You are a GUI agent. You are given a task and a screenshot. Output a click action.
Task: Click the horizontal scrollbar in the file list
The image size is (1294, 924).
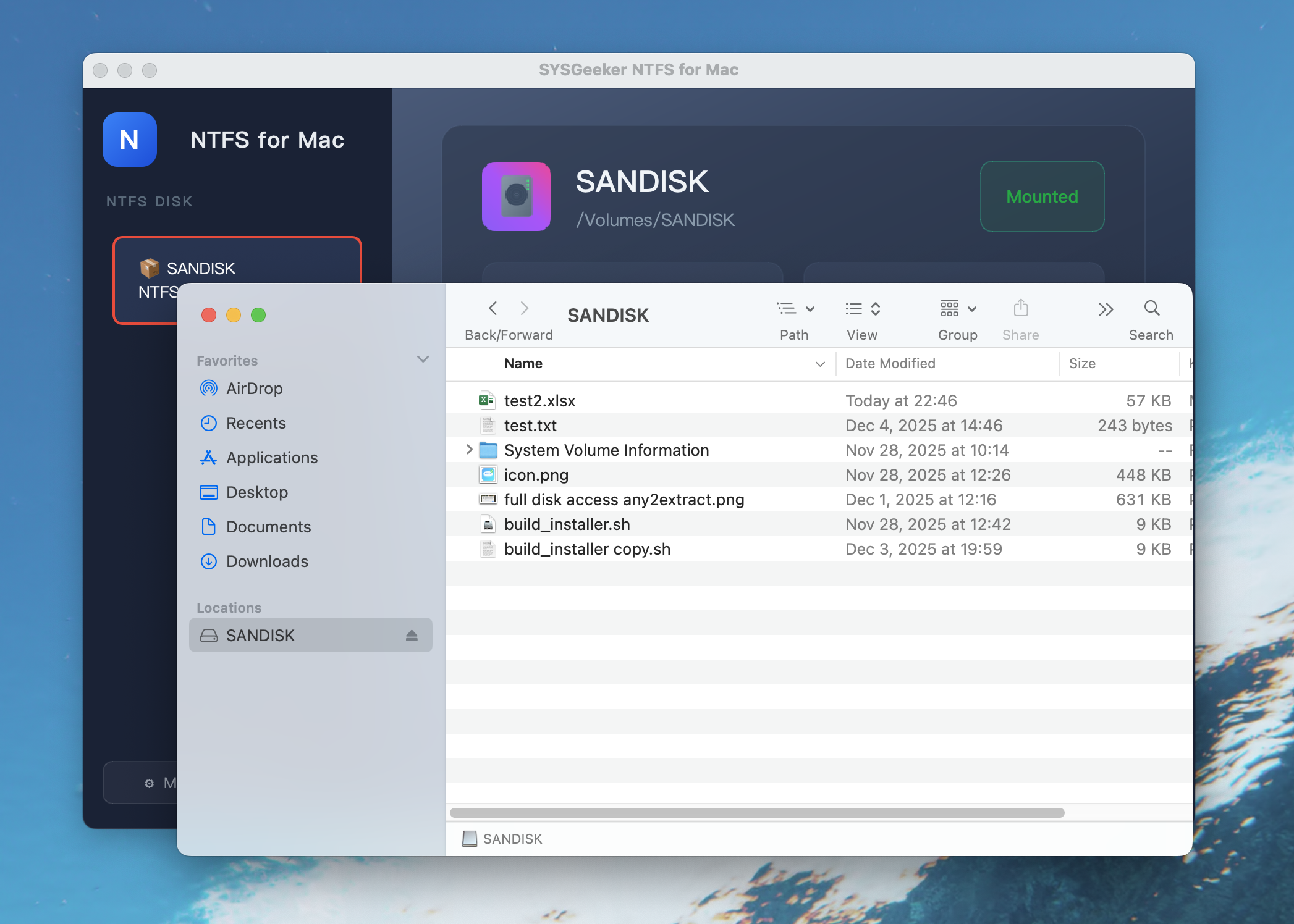click(756, 813)
